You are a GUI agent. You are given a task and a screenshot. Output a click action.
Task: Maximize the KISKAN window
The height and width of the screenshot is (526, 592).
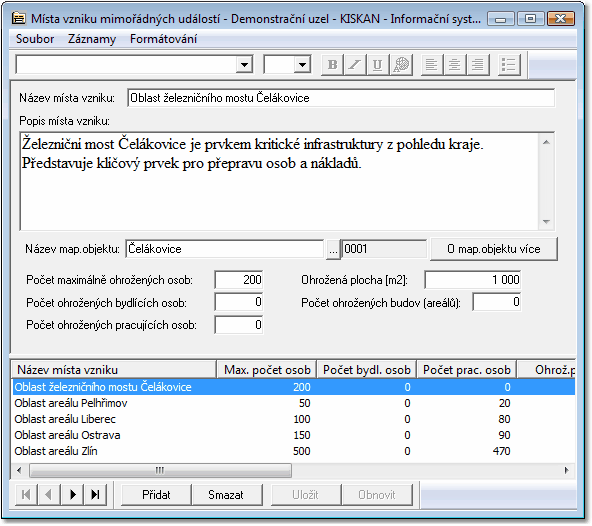(530, 19)
